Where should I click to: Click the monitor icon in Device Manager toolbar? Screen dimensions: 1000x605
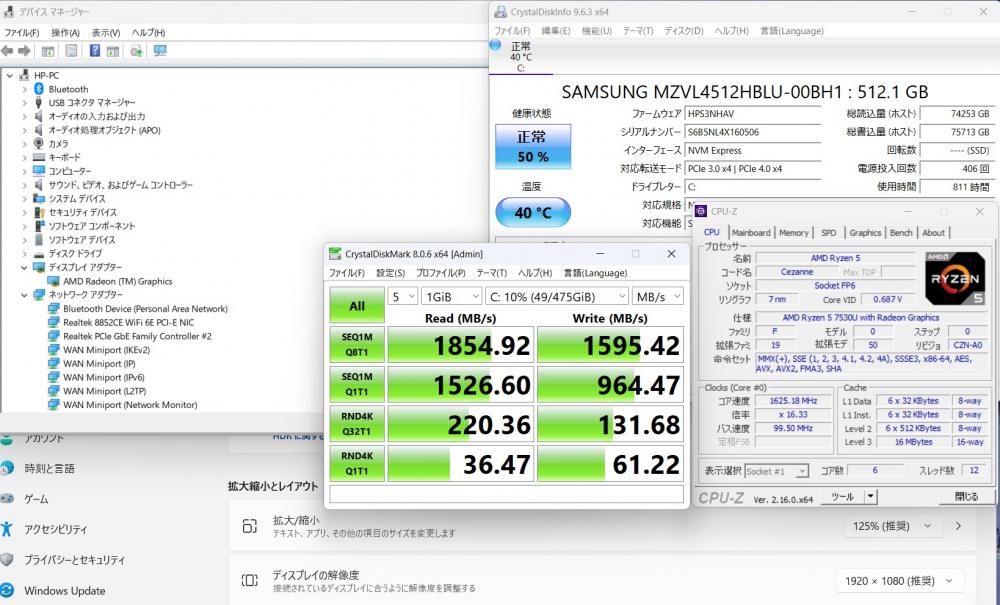point(160,51)
